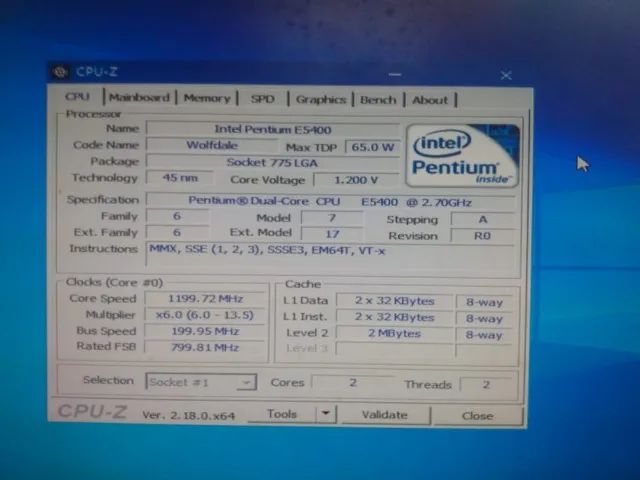Click the Cores count value field
The width and height of the screenshot is (640, 480).
[353, 382]
